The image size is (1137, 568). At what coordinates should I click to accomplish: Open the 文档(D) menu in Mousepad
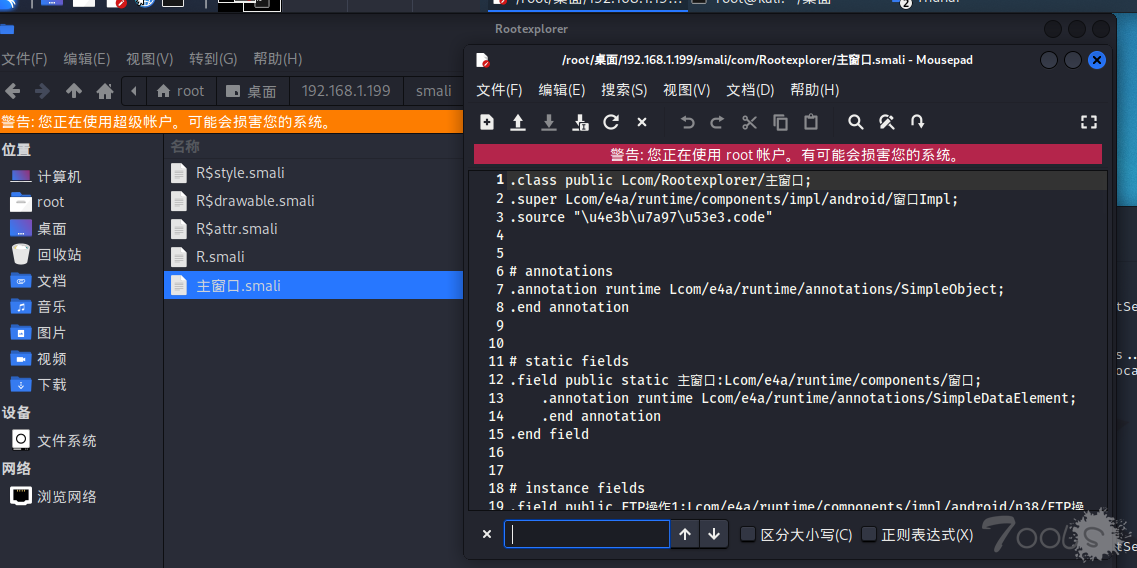(x=750, y=90)
